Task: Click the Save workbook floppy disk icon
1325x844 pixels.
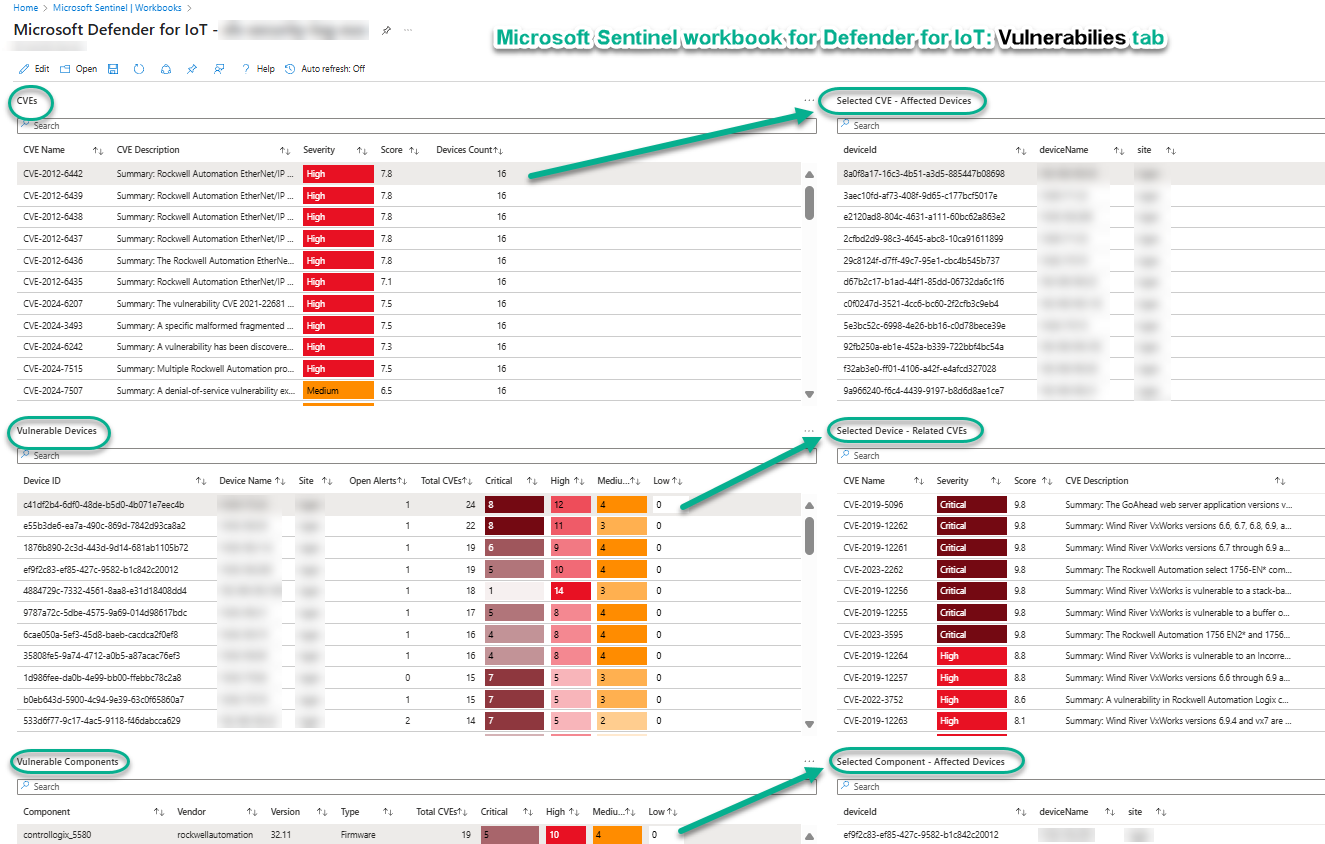Action: (113, 69)
